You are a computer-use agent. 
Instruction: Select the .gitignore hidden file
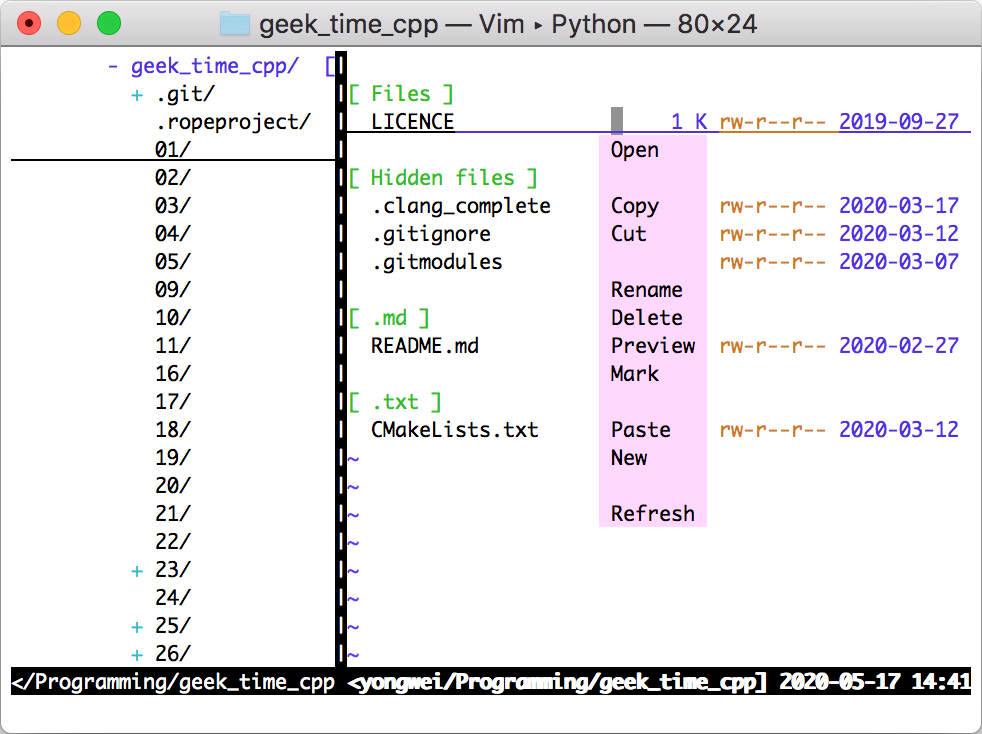click(431, 234)
